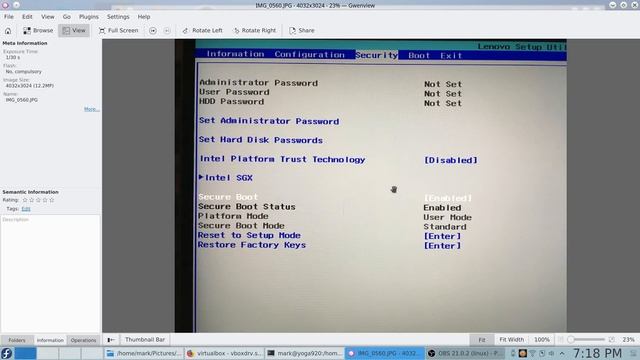Open the Plugins menu
The image size is (640, 360).
coord(89,17)
